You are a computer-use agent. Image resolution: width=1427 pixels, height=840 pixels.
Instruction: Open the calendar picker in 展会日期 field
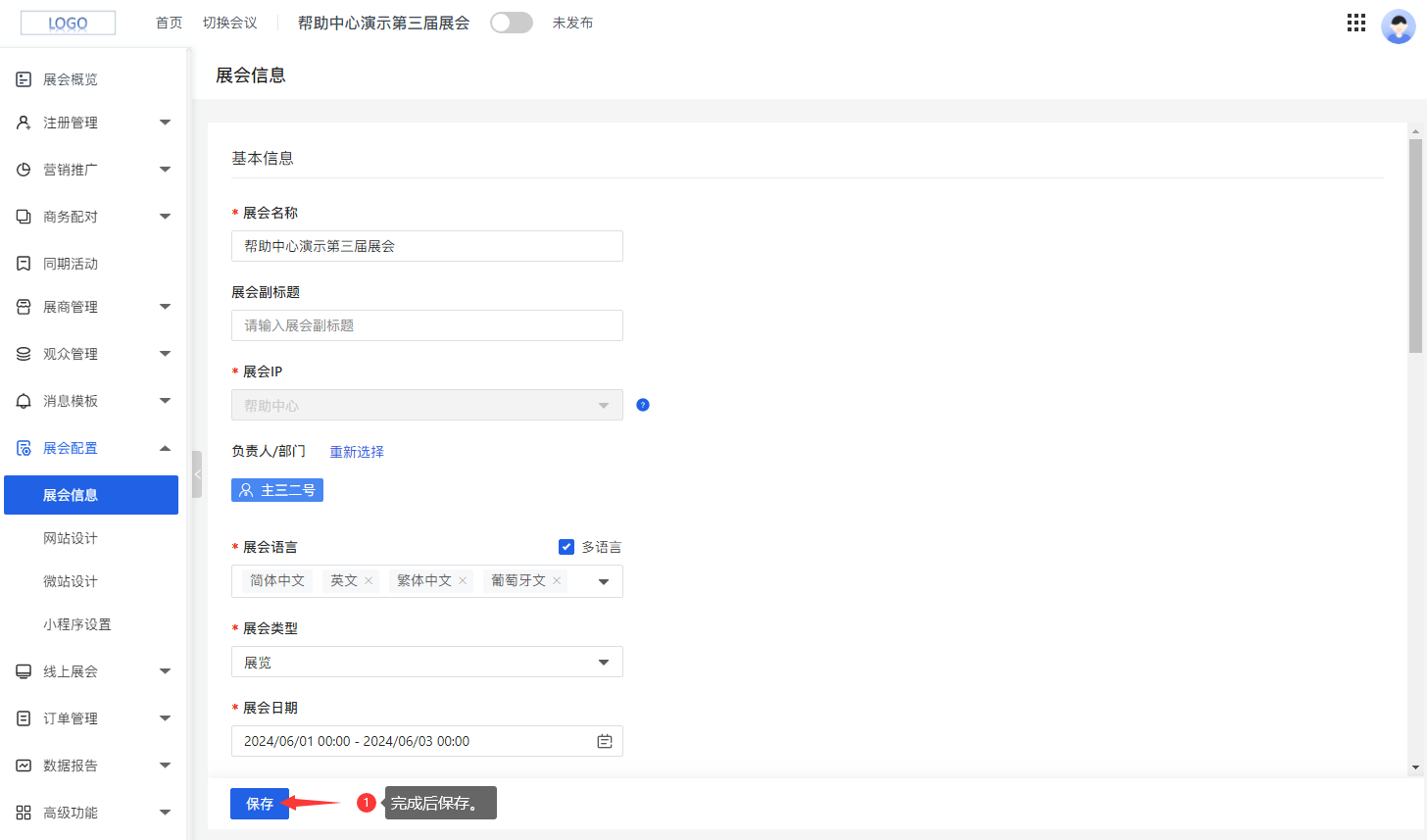[606, 741]
